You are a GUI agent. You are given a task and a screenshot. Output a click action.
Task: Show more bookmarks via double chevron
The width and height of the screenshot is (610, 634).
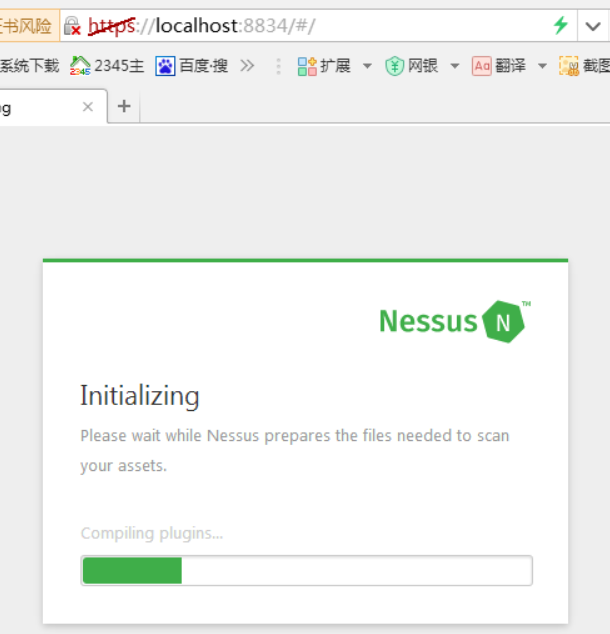tap(248, 66)
